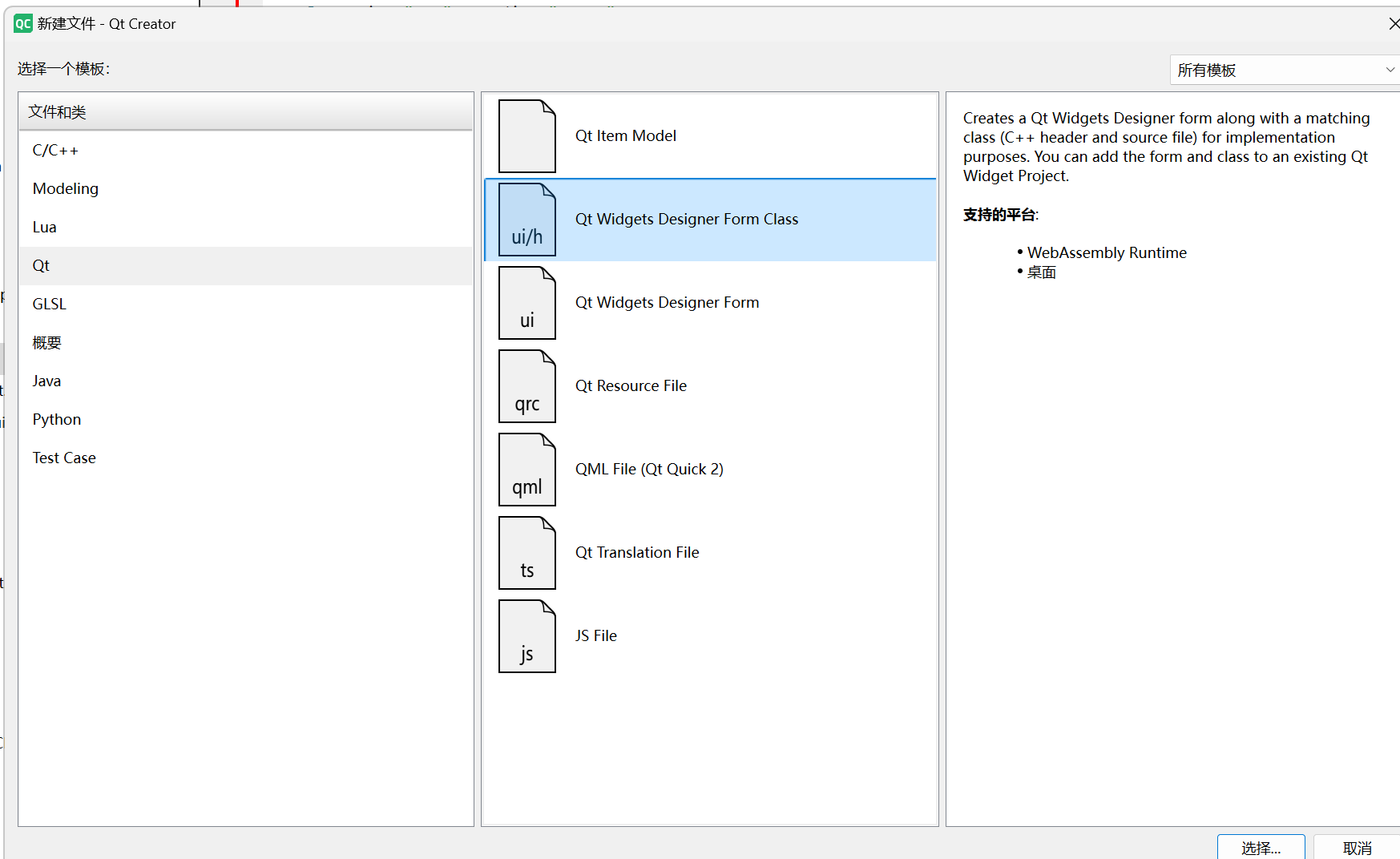Click WebAssembly Runtime platform text

click(1107, 253)
